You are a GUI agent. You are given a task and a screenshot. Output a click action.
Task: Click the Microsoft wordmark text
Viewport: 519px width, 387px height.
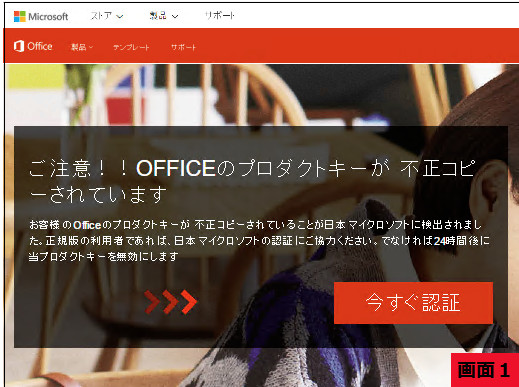(48, 17)
